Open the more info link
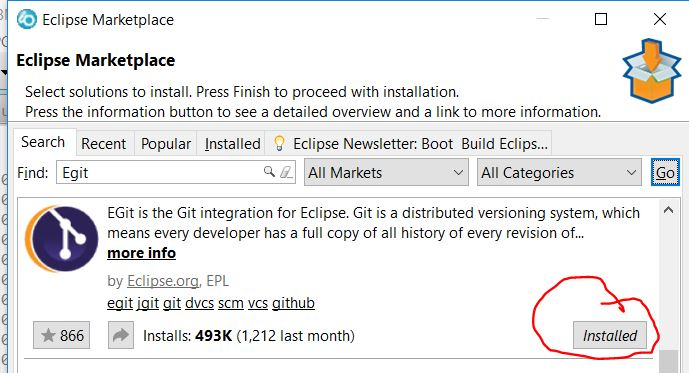 (141, 253)
